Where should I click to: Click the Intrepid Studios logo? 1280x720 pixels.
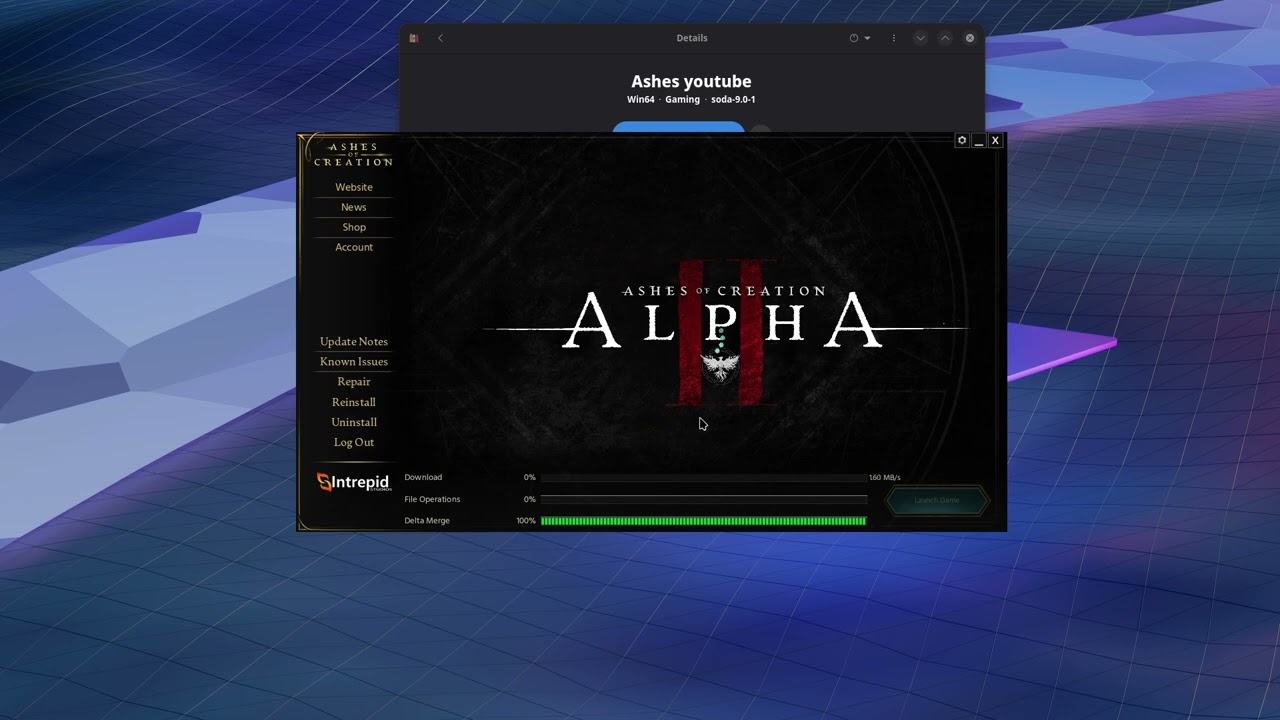tap(353, 482)
